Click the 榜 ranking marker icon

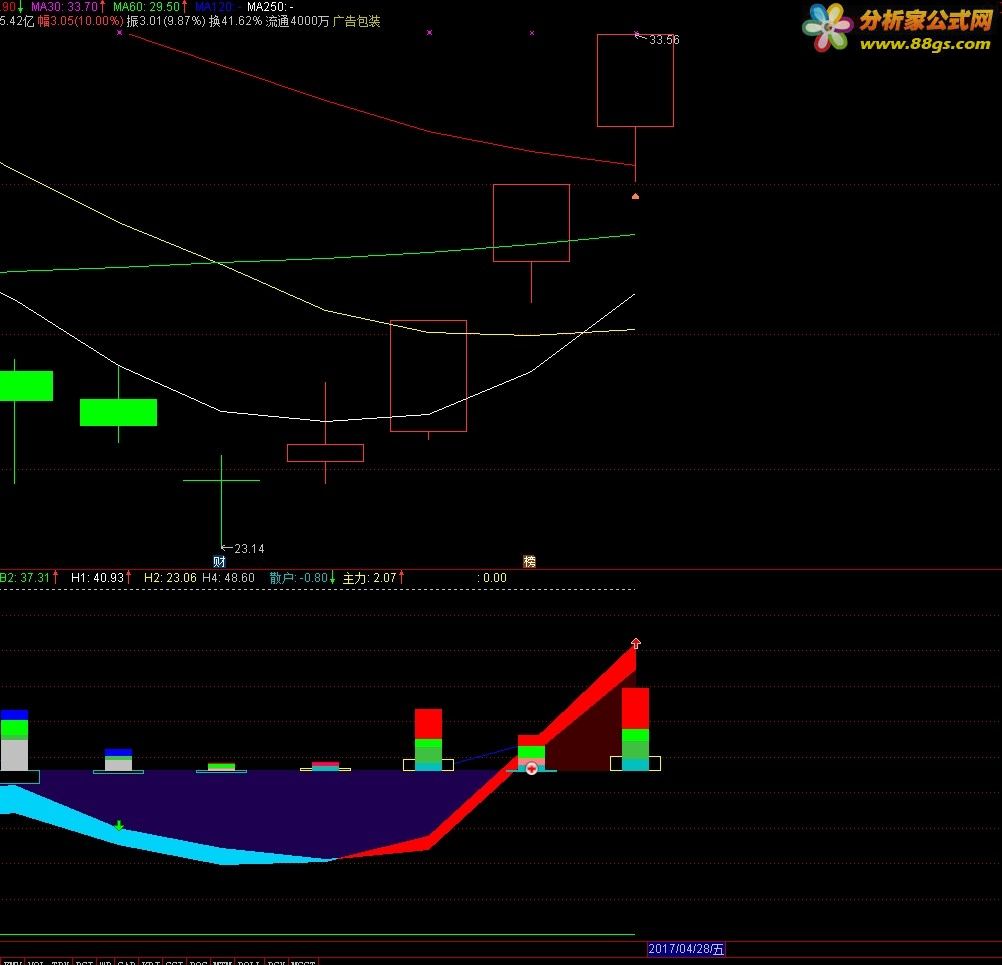pos(530,562)
